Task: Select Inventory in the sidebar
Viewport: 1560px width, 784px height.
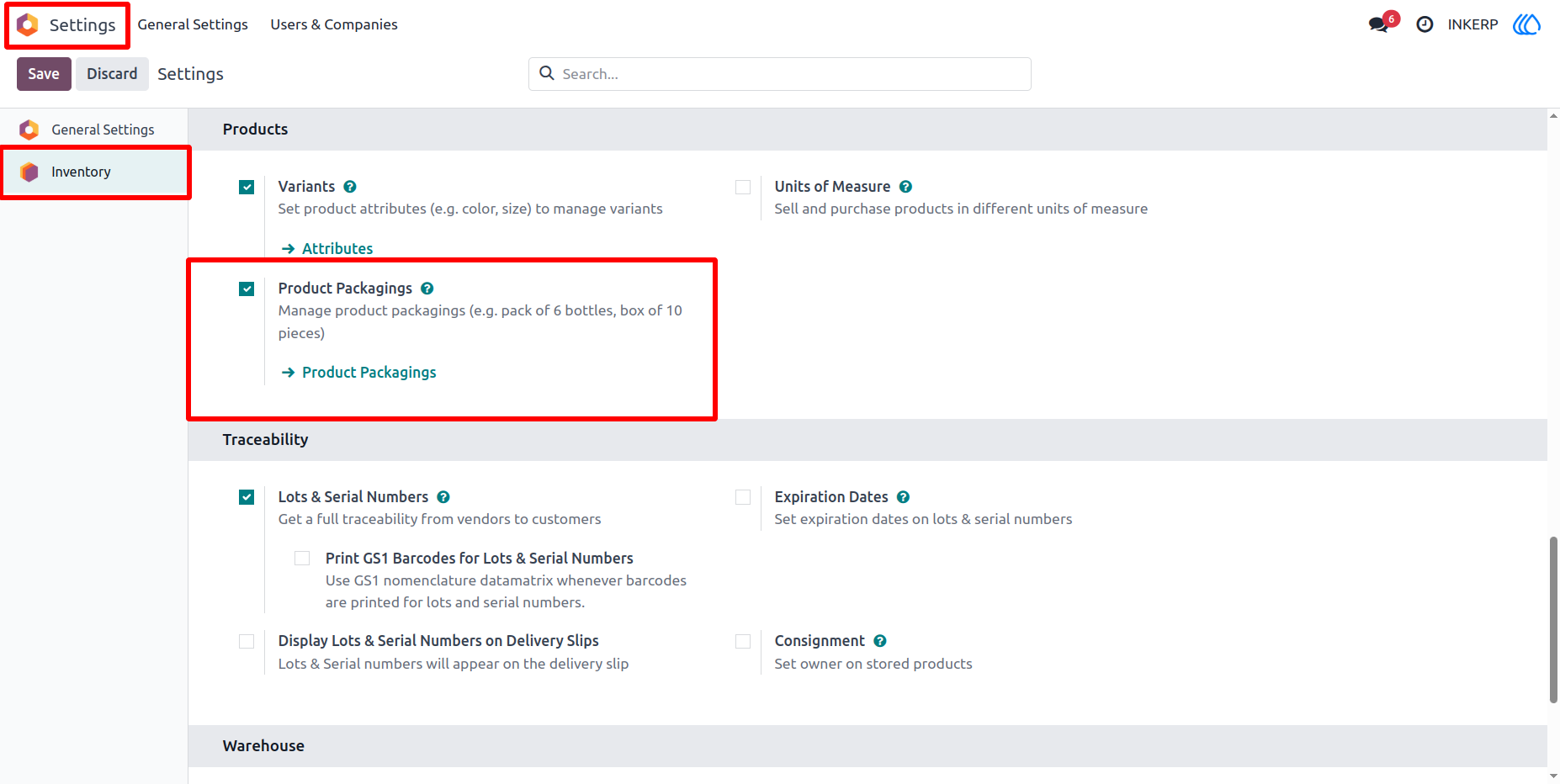Action: tap(94, 172)
